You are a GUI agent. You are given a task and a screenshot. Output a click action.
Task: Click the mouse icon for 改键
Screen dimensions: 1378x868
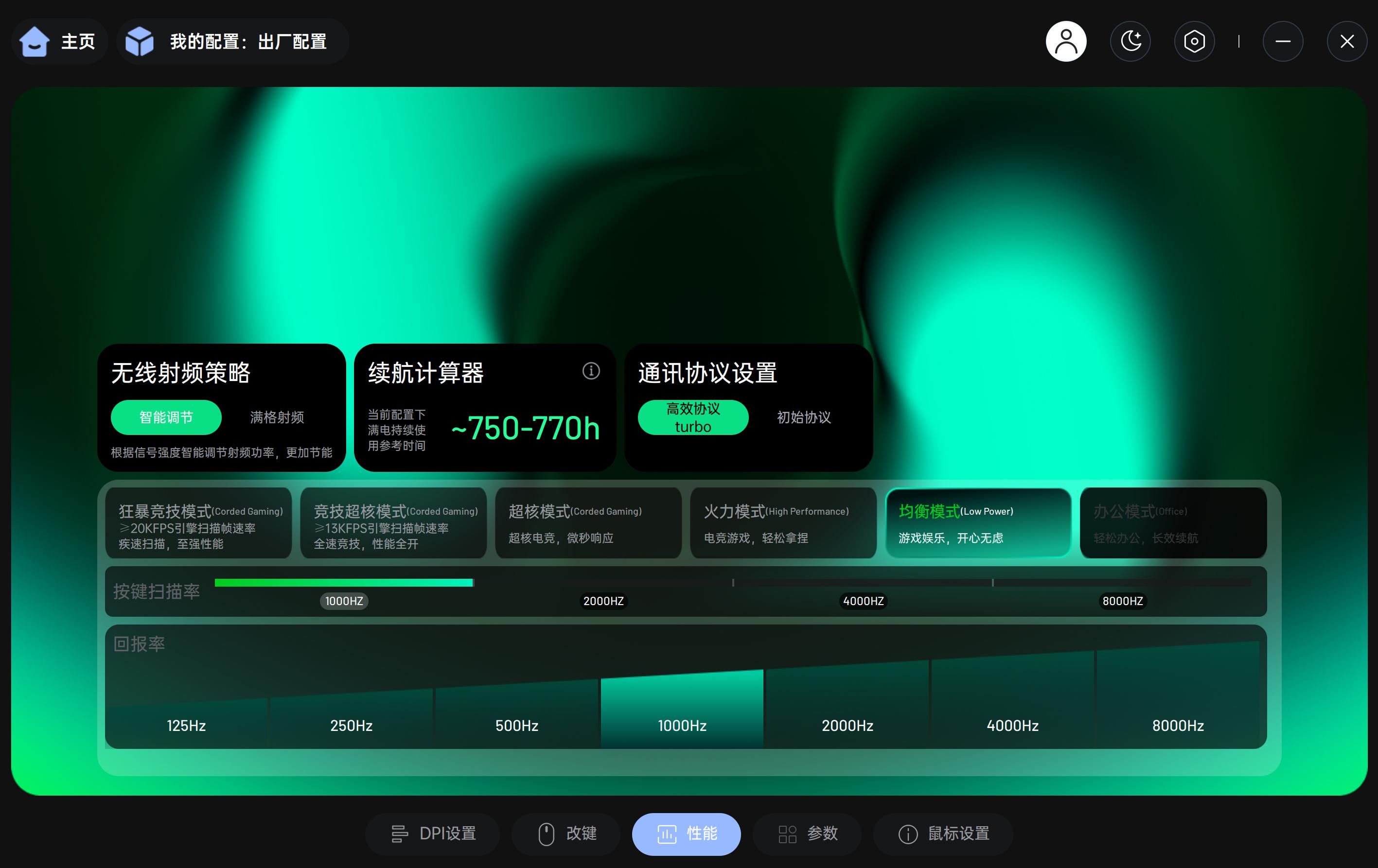[546, 833]
